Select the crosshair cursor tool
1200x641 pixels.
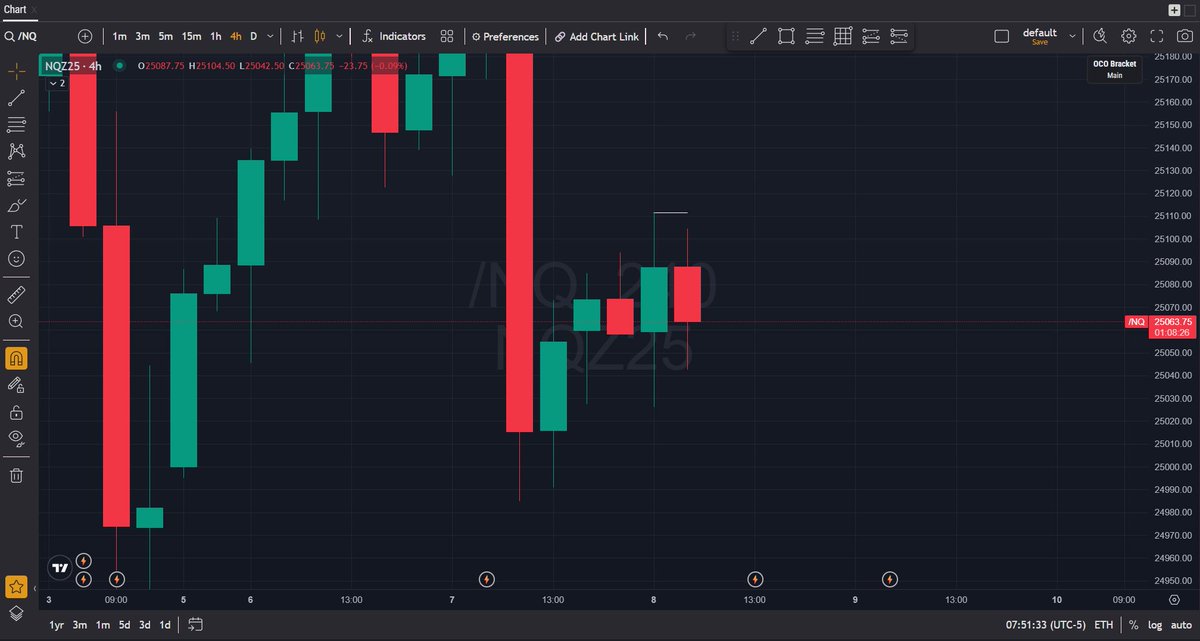(x=16, y=69)
